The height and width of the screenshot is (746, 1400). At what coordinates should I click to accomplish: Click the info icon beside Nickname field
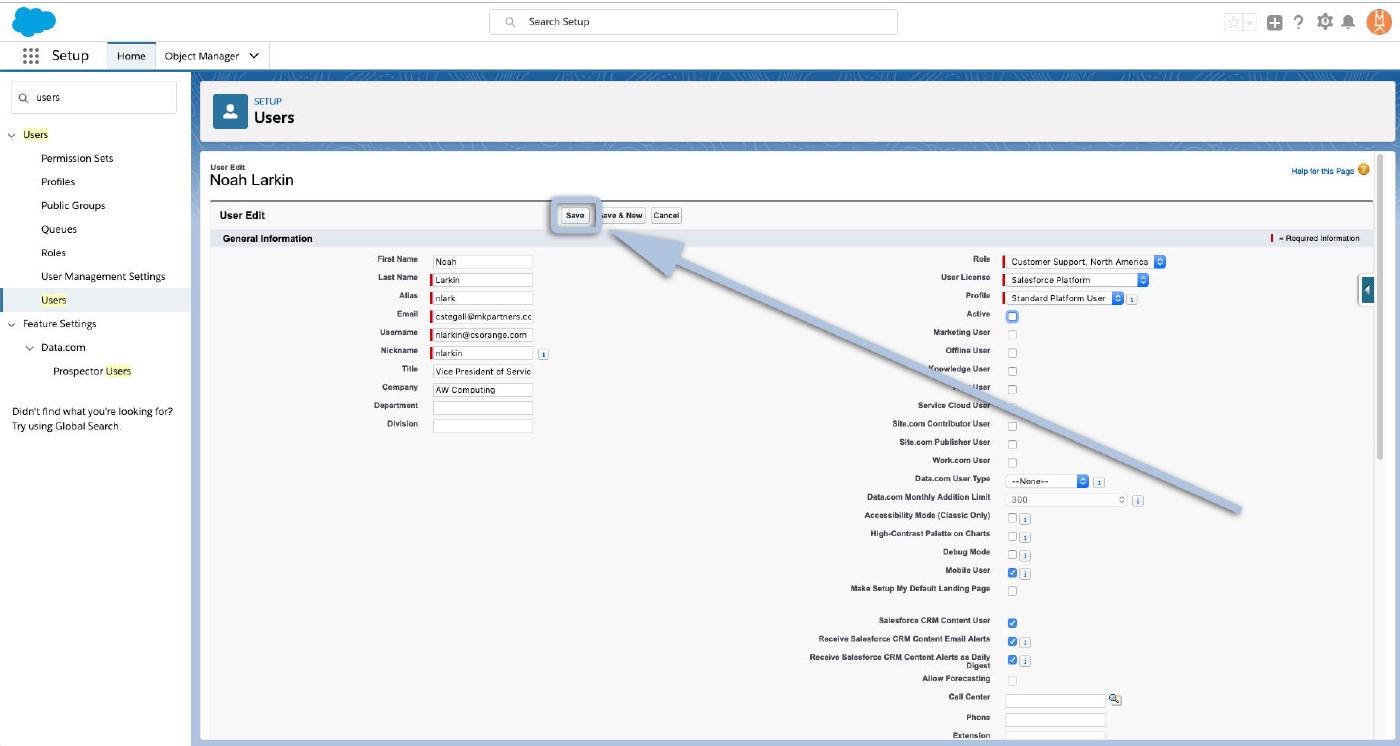tap(543, 353)
